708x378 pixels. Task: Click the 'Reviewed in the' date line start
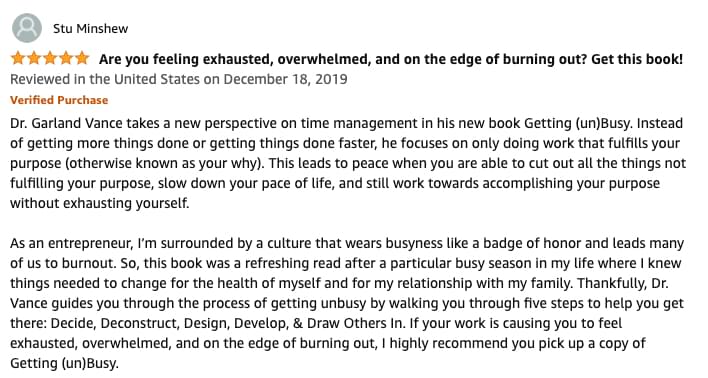point(60,79)
